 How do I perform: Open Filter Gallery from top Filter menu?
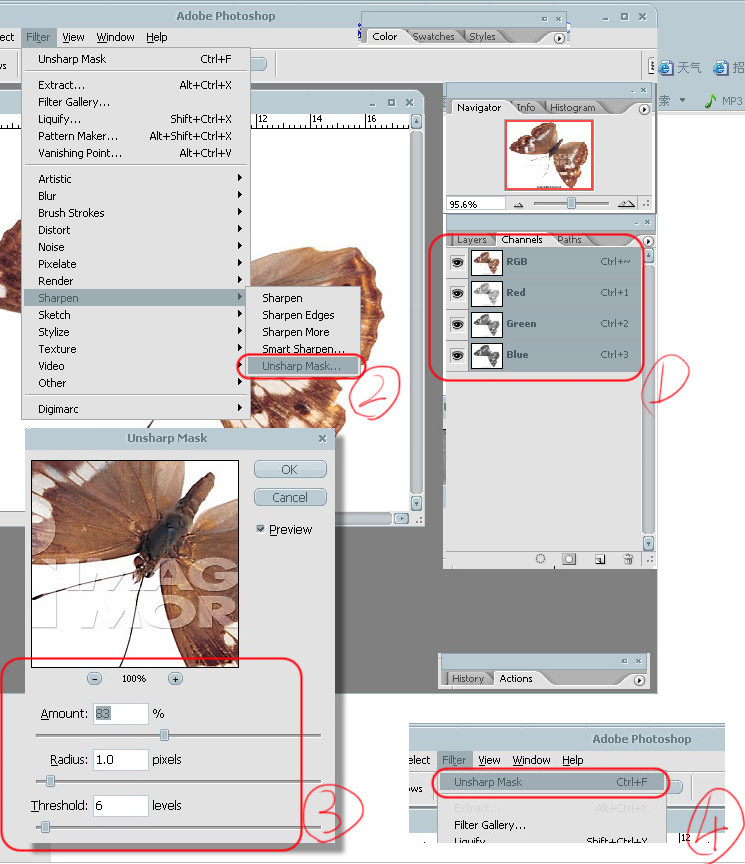click(x=136, y=102)
